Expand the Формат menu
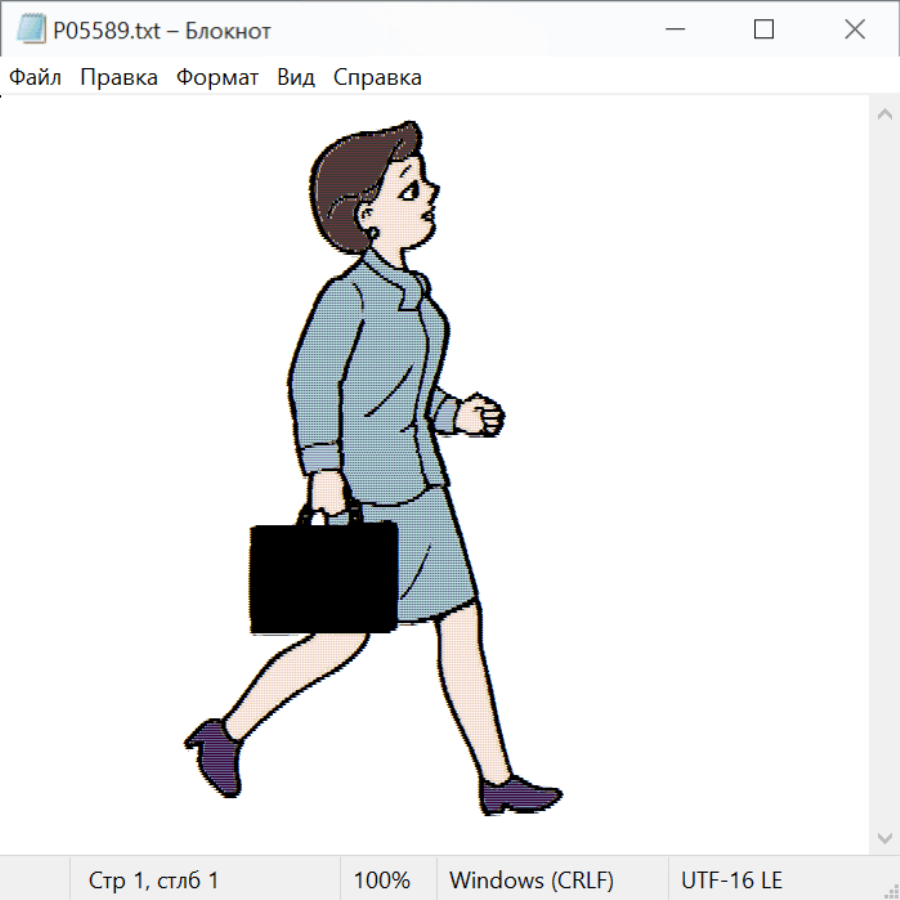 [x=217, y=78]
